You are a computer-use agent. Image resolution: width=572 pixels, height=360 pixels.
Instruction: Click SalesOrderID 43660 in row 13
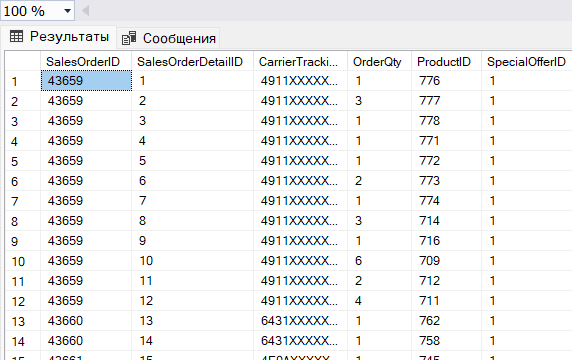[86, 321]
